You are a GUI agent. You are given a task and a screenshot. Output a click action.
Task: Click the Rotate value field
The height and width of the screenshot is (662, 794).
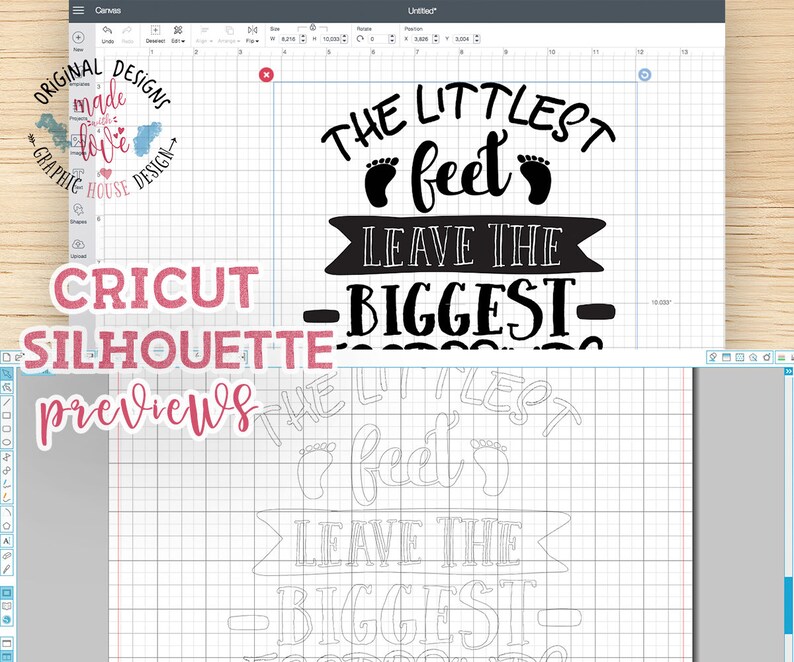(x=378, y=39)
